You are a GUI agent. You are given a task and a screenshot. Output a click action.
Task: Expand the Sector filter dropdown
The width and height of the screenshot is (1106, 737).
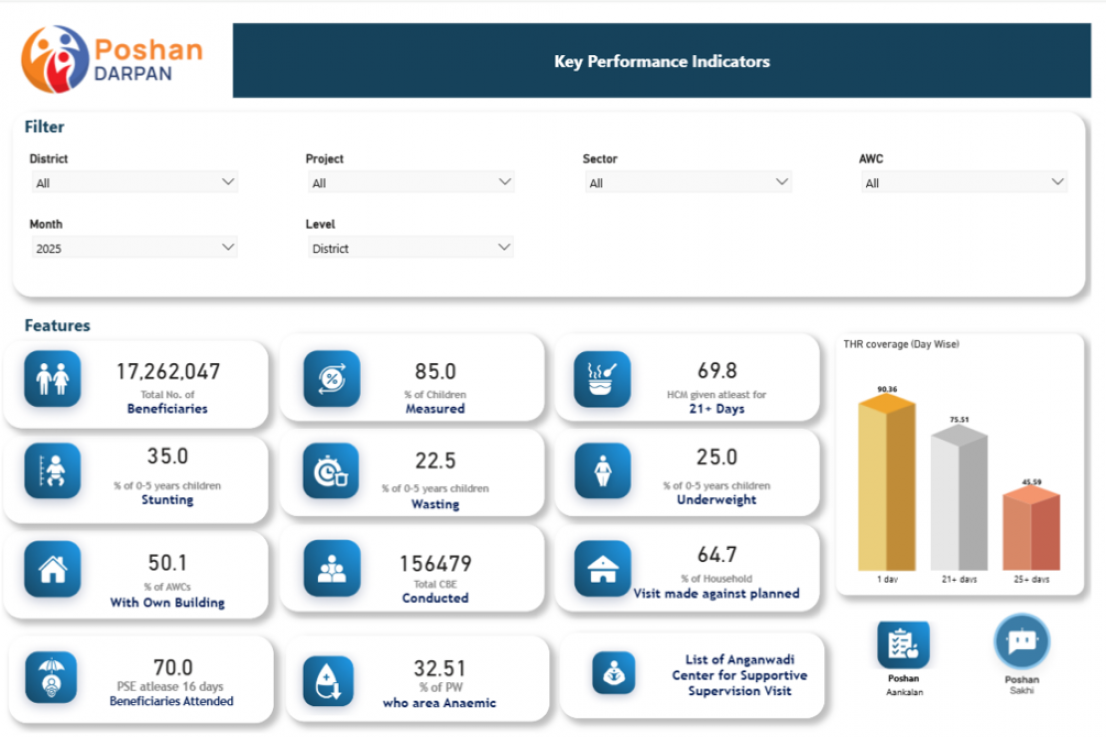click(x=686, y=183)
